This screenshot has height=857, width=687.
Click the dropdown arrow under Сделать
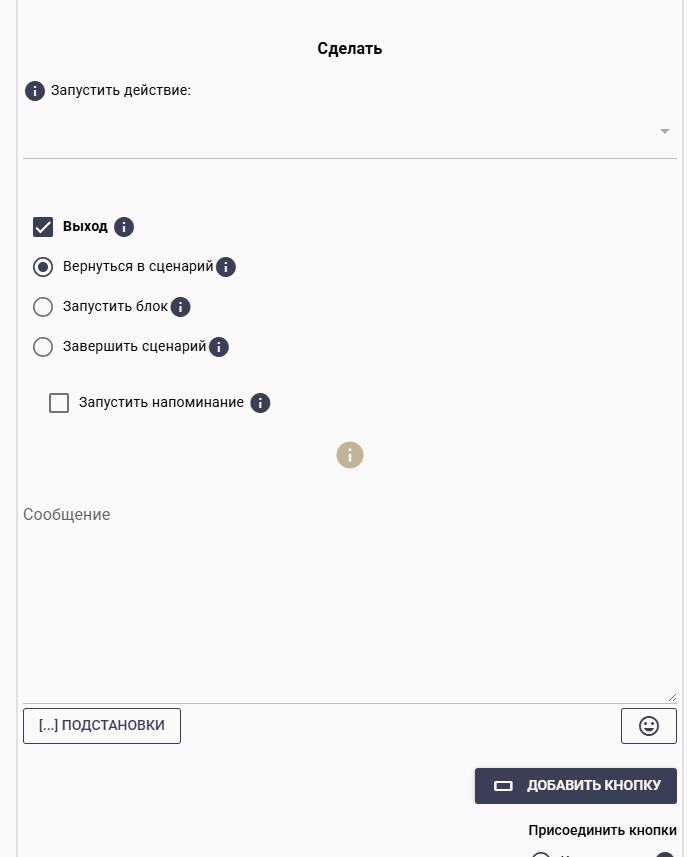(663, 130)
